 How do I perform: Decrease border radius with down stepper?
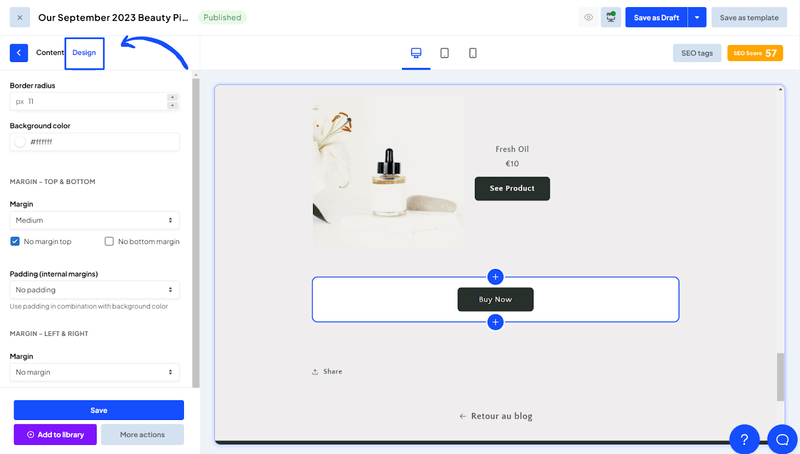point(172,105)
